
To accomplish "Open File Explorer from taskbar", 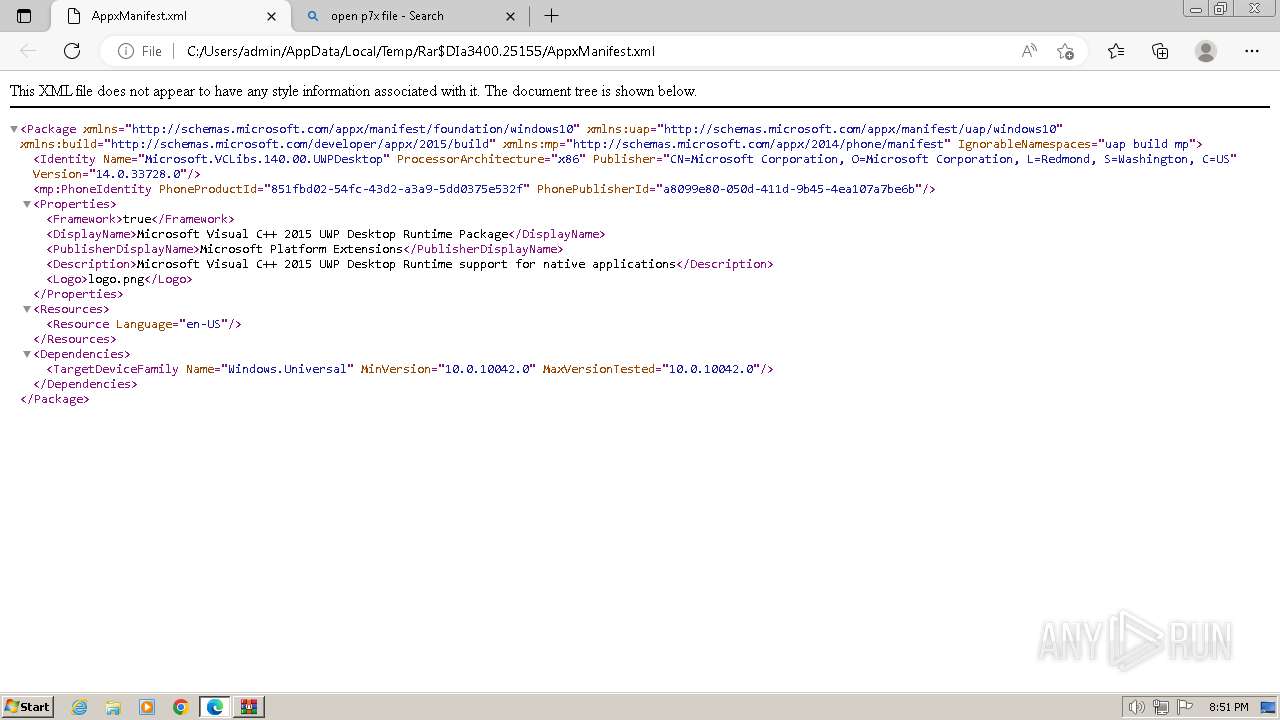I will (113, 707).
